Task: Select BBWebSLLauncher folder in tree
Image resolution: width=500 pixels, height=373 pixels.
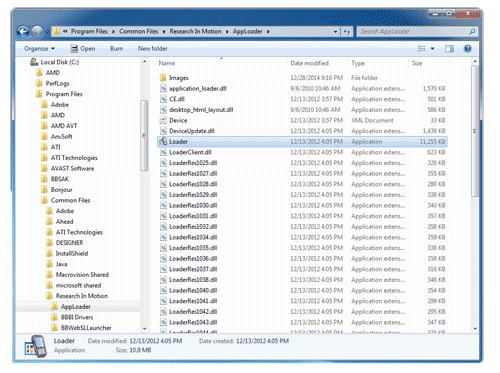Action: click(81, 328)
